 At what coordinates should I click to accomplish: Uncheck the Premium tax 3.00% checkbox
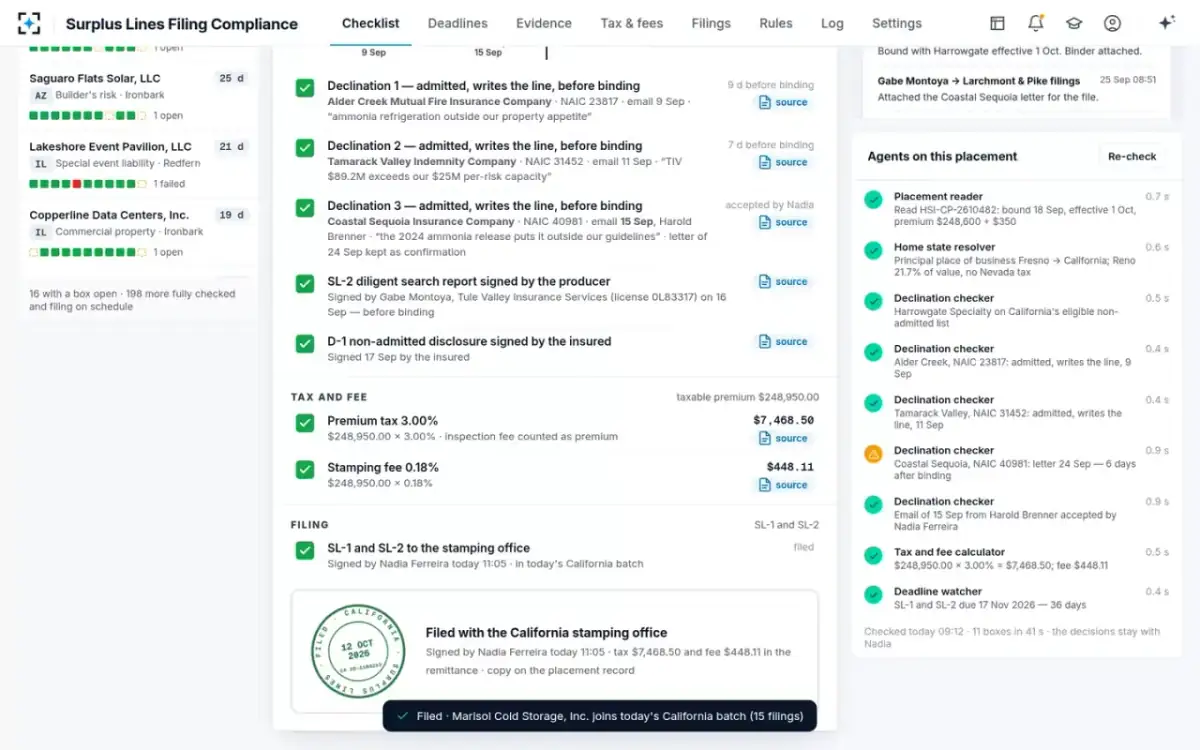(305, 423)
